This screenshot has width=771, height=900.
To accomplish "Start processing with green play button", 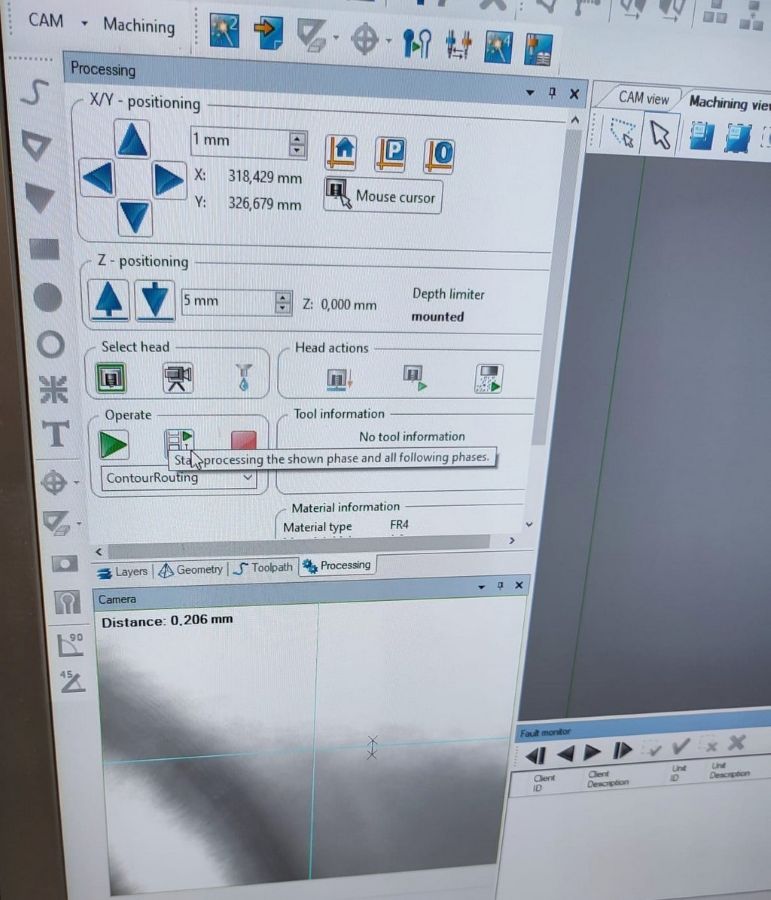I will 113,444.
